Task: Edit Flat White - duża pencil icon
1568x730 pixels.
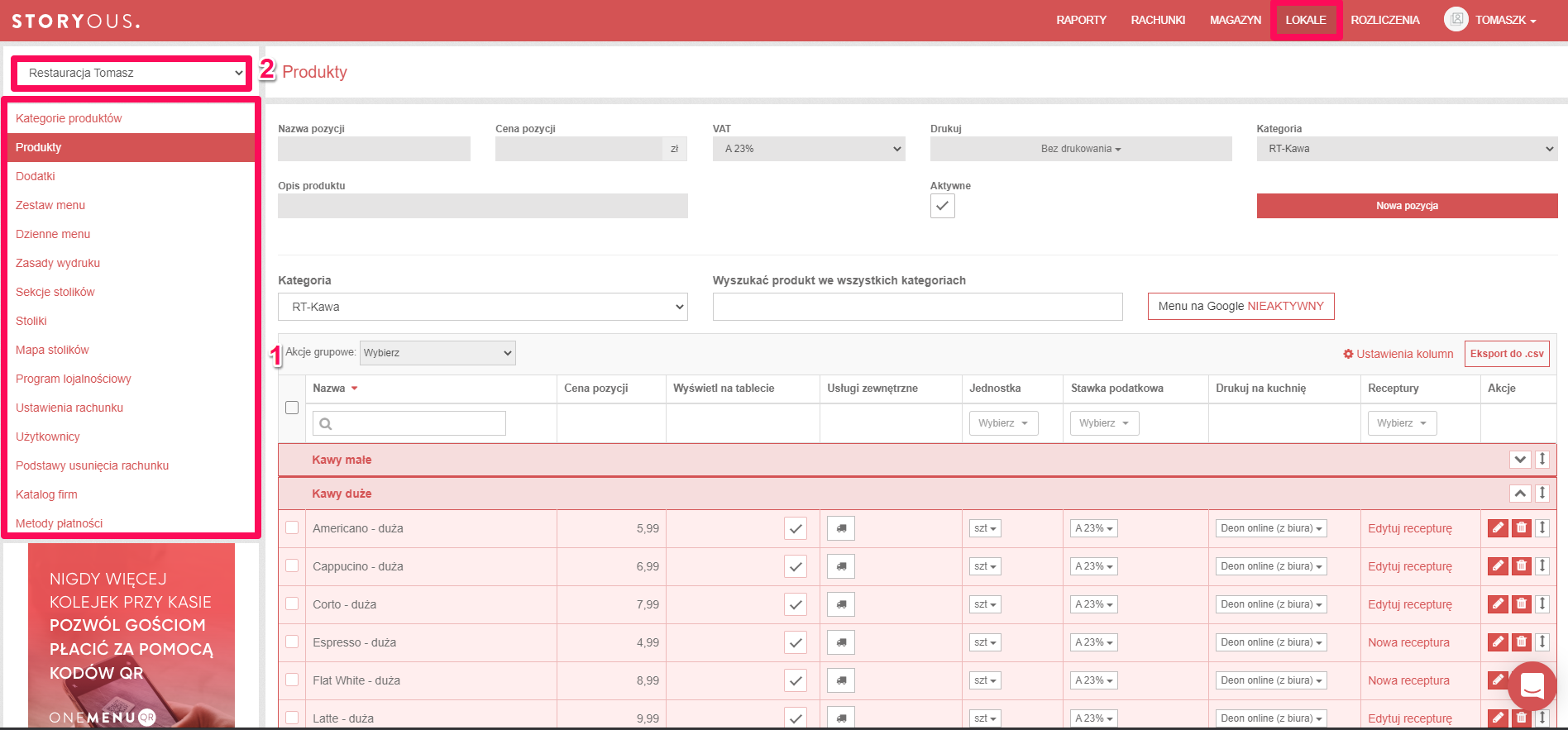Action: (1498, 680)
